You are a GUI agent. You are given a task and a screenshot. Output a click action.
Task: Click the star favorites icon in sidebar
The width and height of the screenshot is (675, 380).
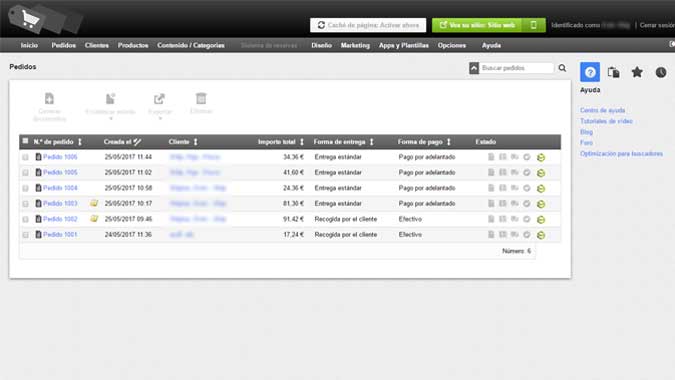click(637, 72)
